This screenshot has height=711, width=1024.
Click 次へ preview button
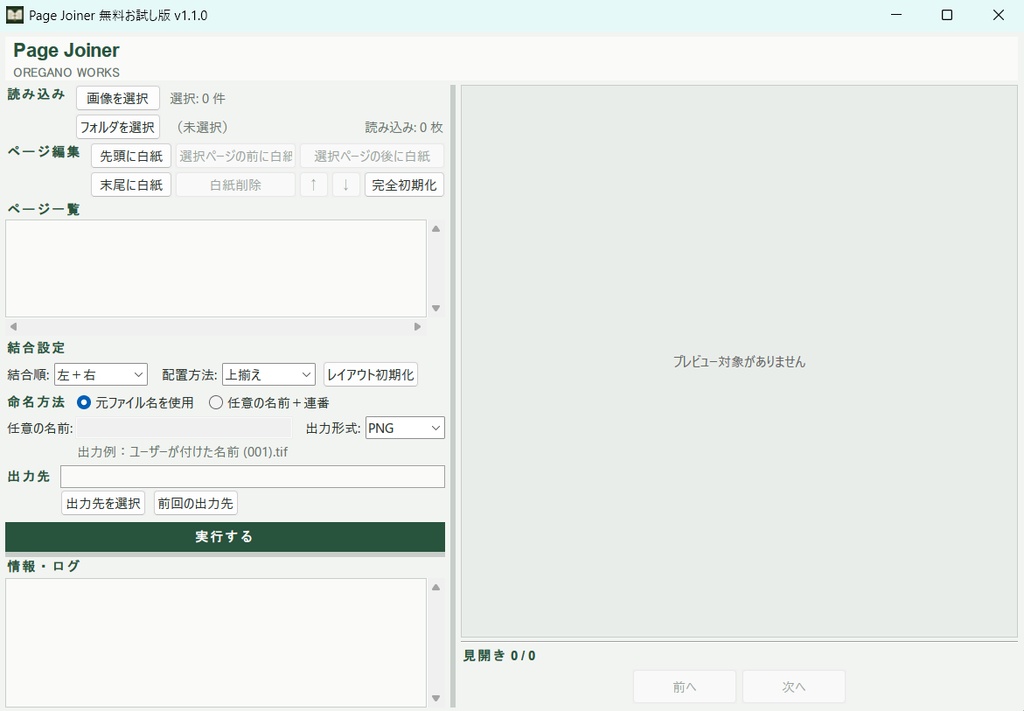point(793,687)
